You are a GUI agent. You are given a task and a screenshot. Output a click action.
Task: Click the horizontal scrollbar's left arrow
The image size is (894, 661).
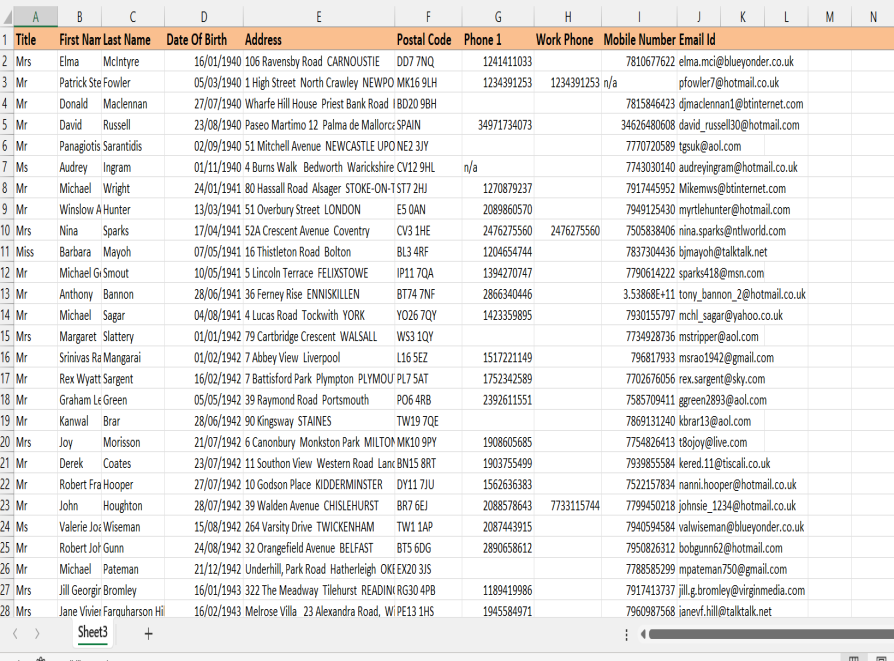643,634
